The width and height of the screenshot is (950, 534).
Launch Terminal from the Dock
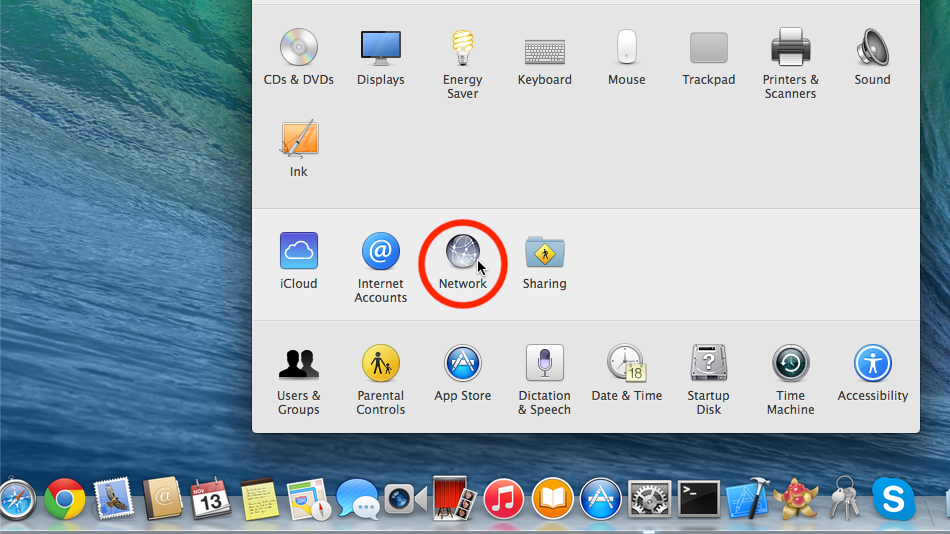coord(698,498)
